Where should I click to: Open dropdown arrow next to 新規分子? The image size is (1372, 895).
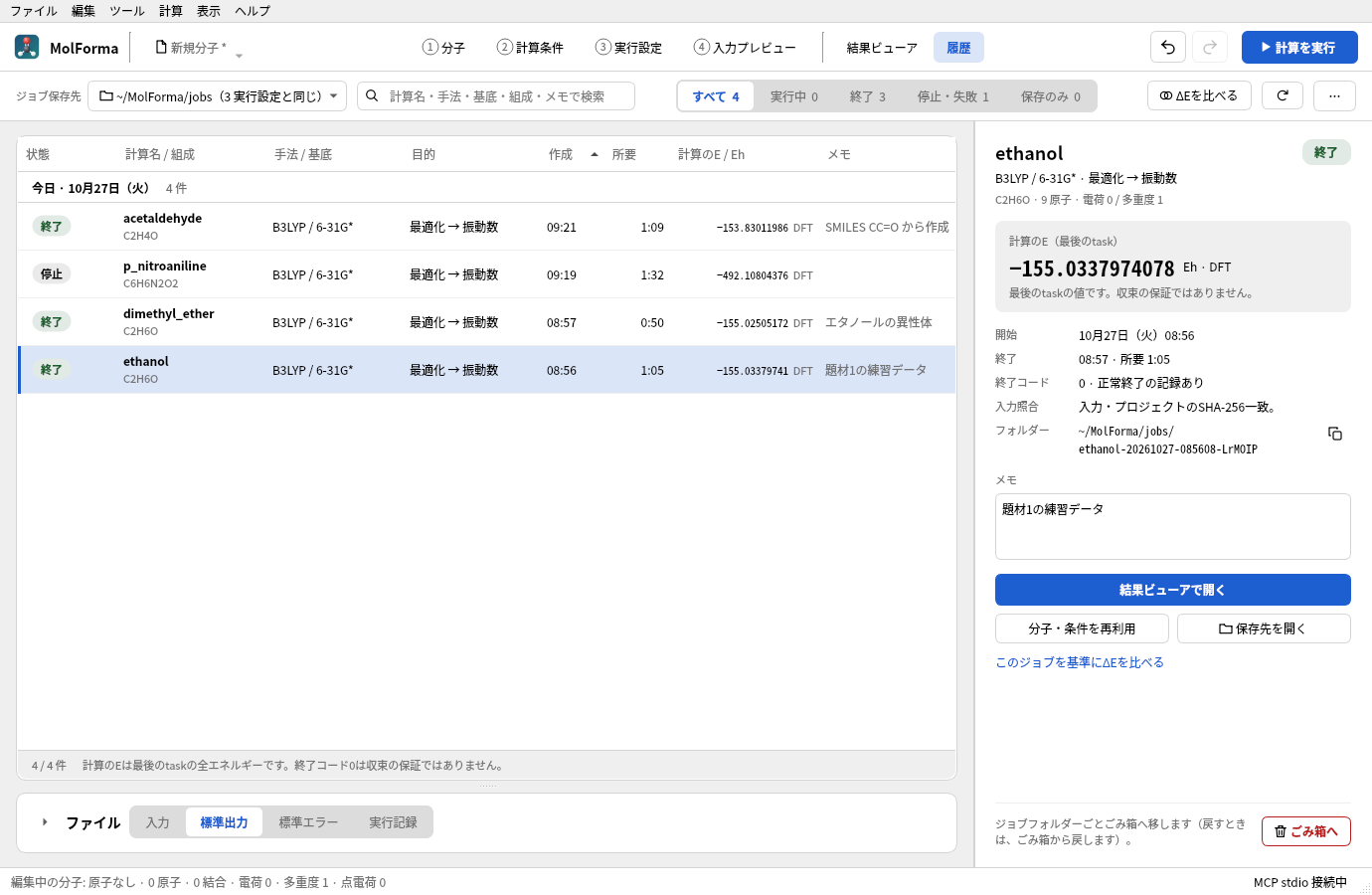239,56
